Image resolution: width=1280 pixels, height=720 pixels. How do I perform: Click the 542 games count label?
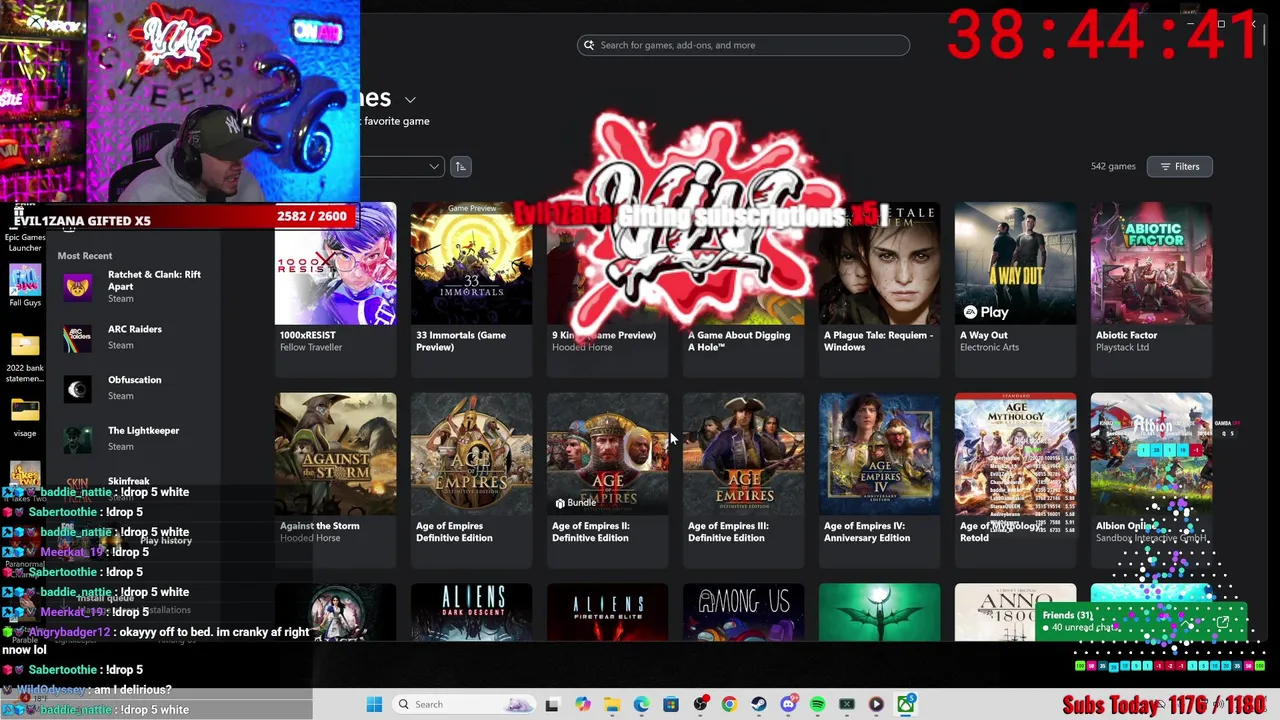point(1113,166)
